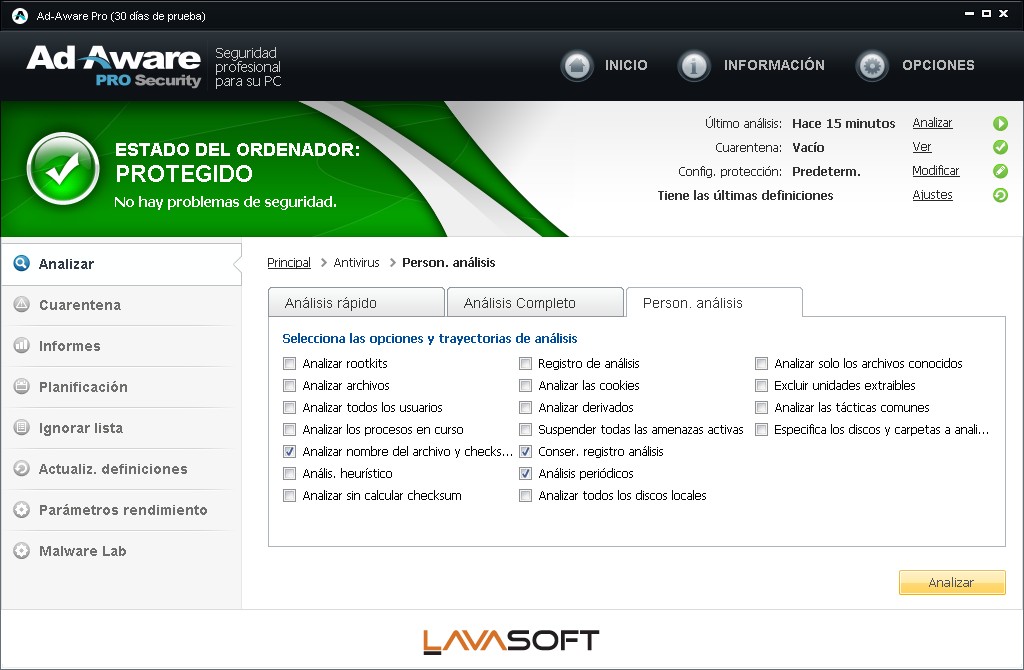The image size is (1024, 670).
Task: Enable Anális. heurístico checkbox
Action: click(x=289, y=473)
